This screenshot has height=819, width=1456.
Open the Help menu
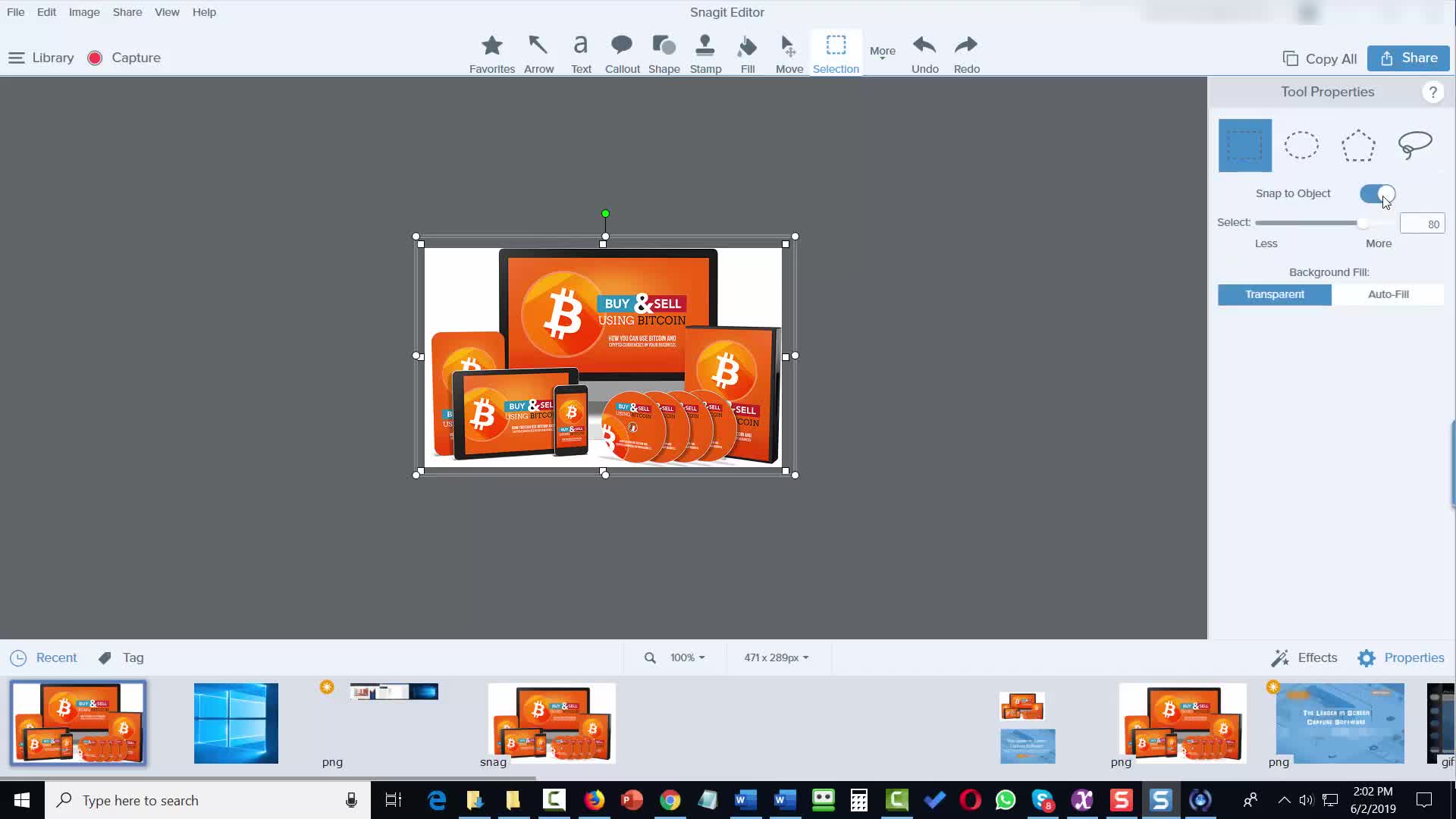pyautogui.click(x=204, y=12)
